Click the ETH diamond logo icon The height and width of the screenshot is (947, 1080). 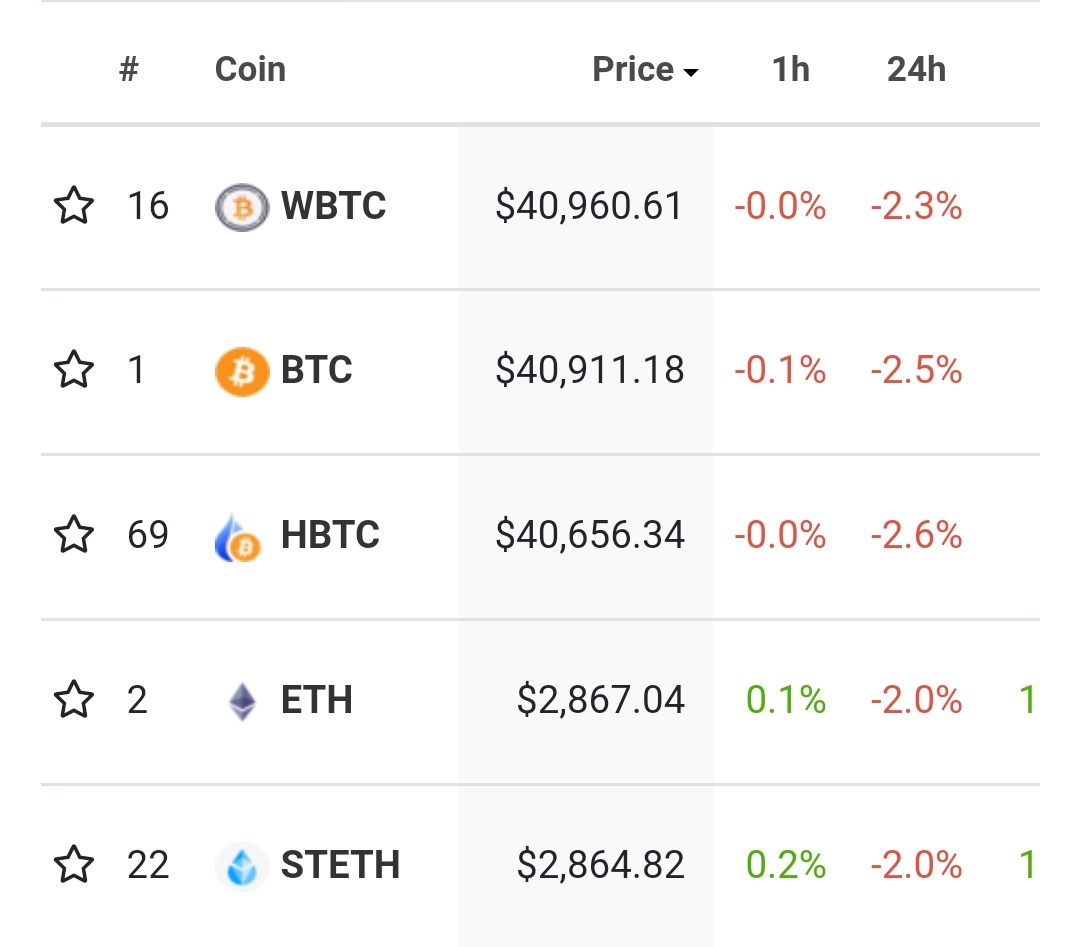coord(242,700)
